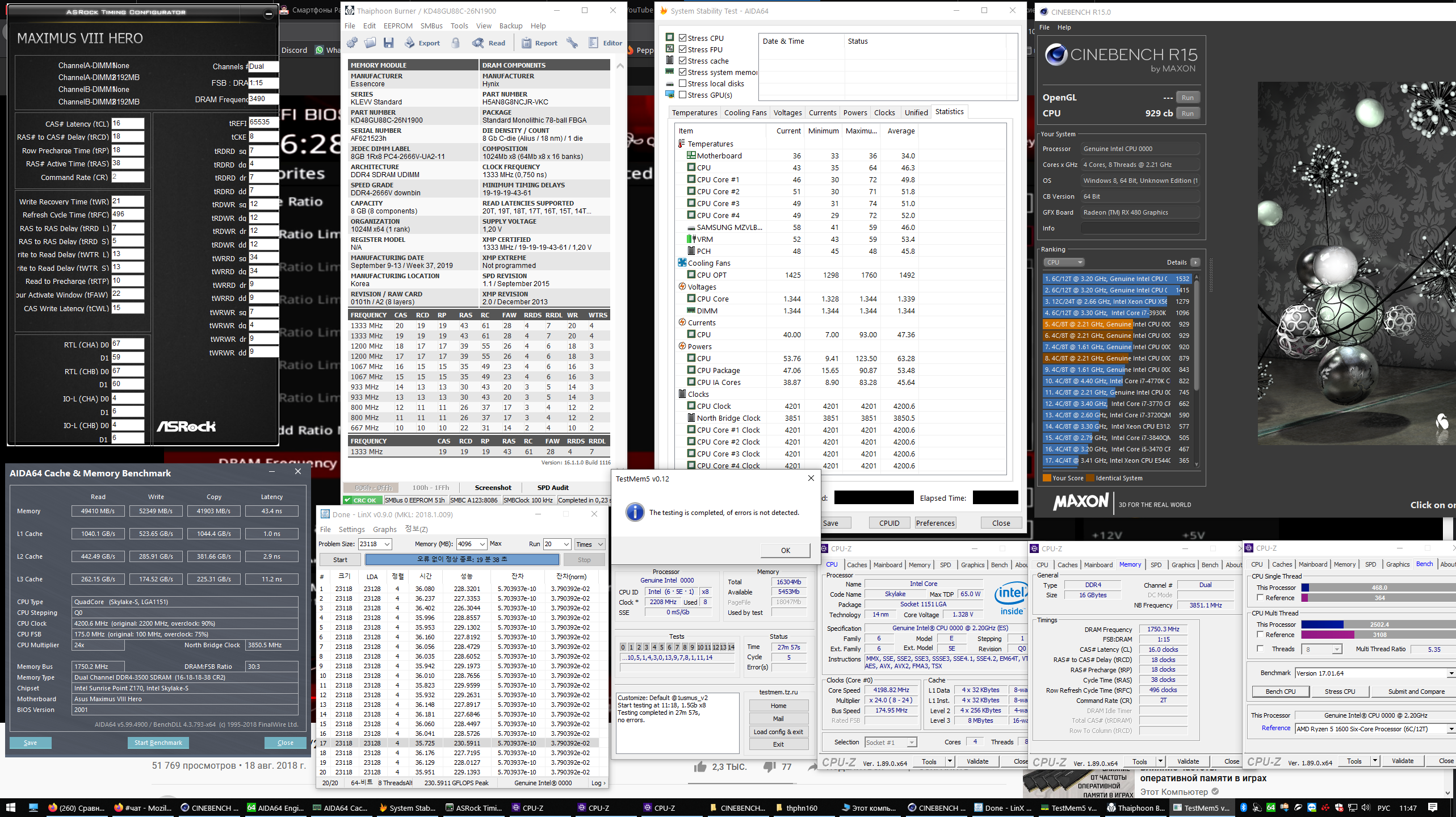Open the EEPROM menu in Thaiphoon Burner

397,26
